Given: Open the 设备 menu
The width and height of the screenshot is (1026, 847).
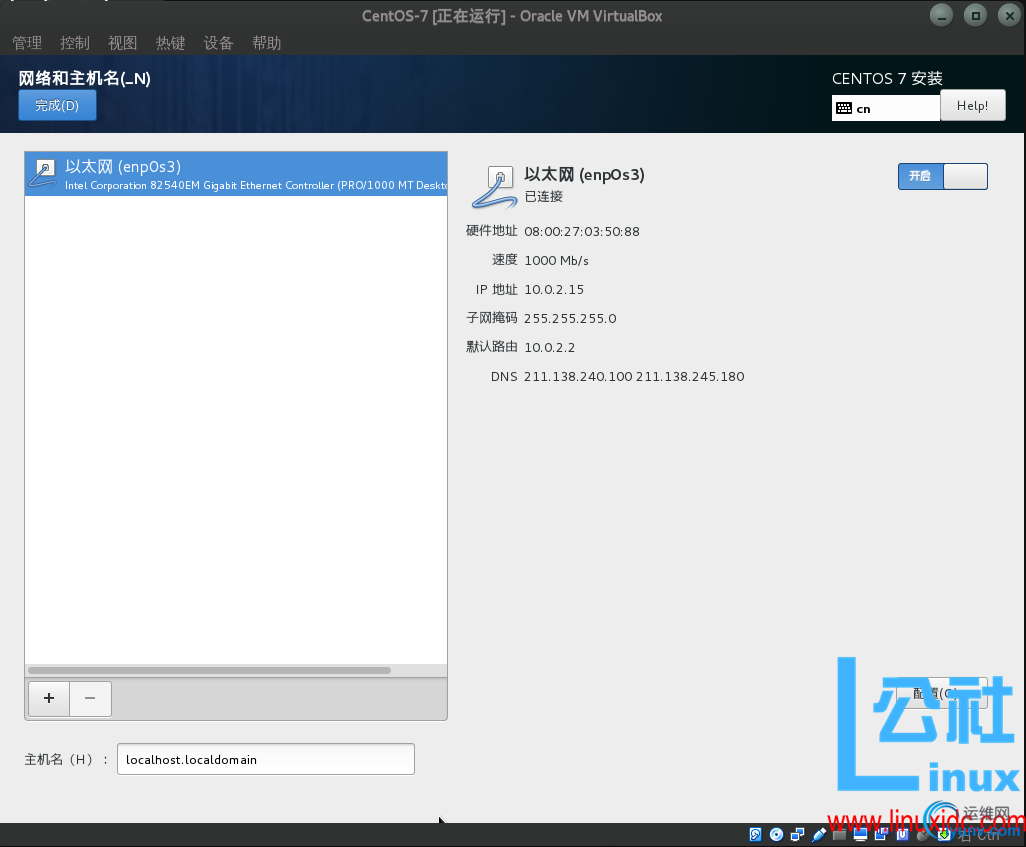Looking at the screenshot, I should pyautogui.click(x=218, y=43).
